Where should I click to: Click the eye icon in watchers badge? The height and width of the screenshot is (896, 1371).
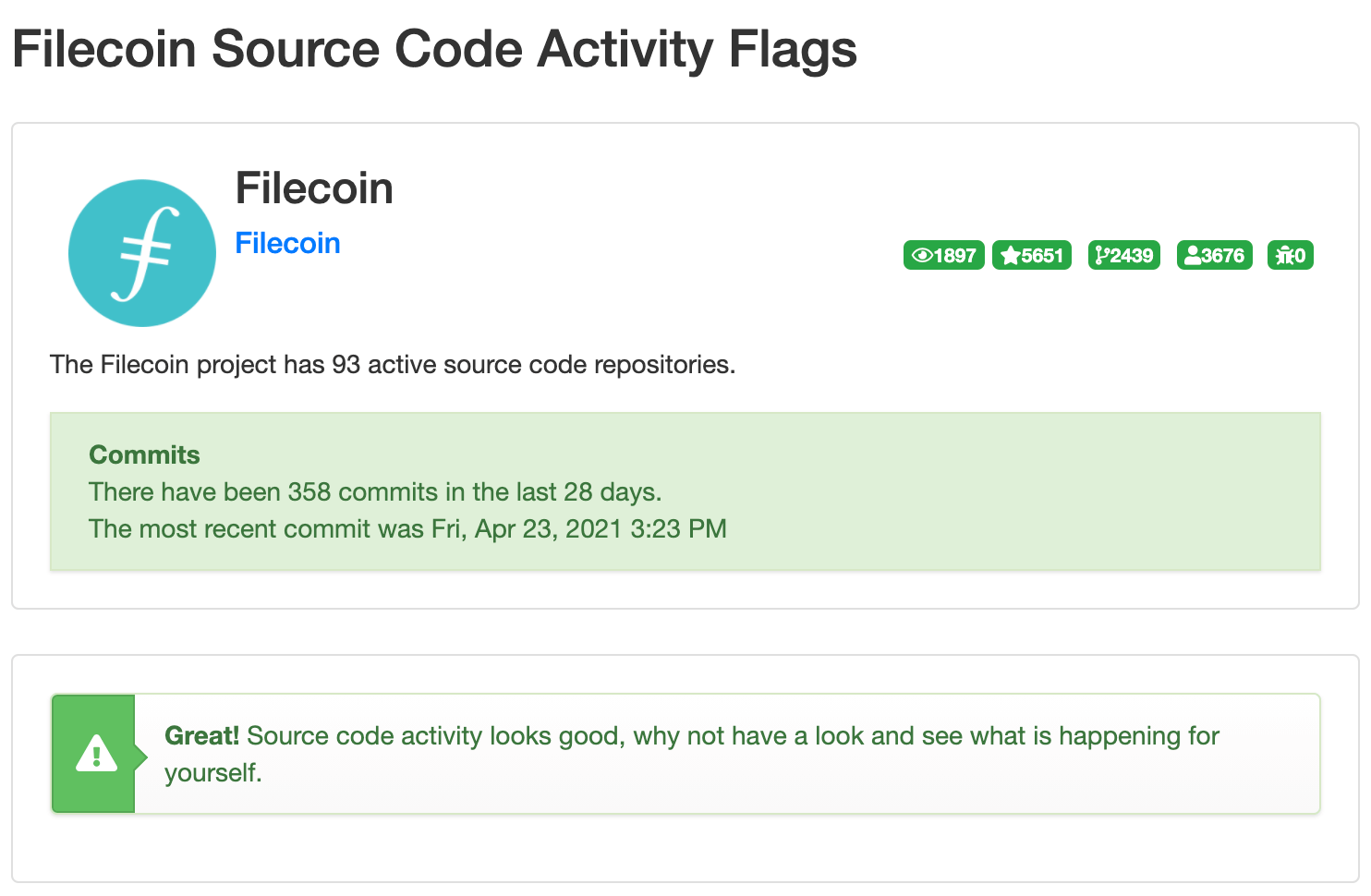pos(922,255)
